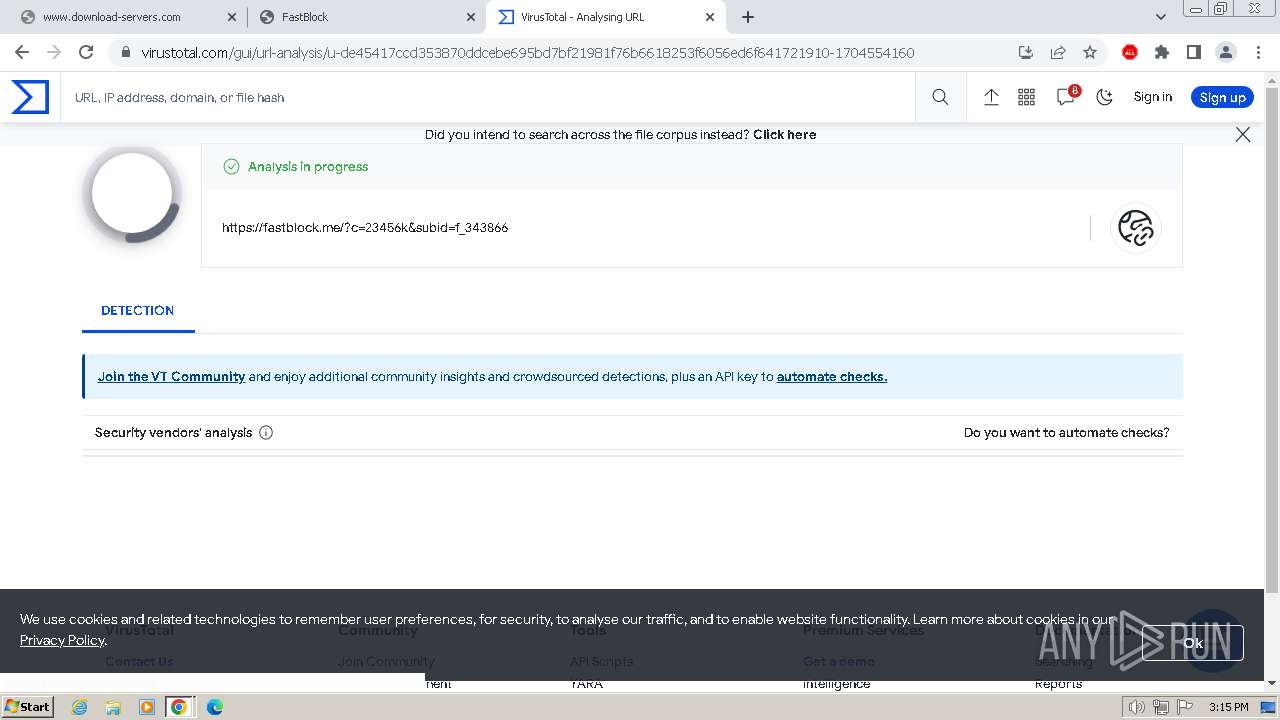Open File Explorer from taskbar
This screenshot has width=1280, height=720.
(x=113, y=707)
